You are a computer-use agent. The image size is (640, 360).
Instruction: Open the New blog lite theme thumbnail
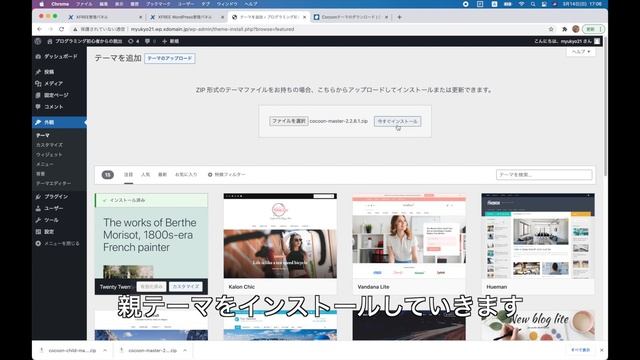coord(538,325)
